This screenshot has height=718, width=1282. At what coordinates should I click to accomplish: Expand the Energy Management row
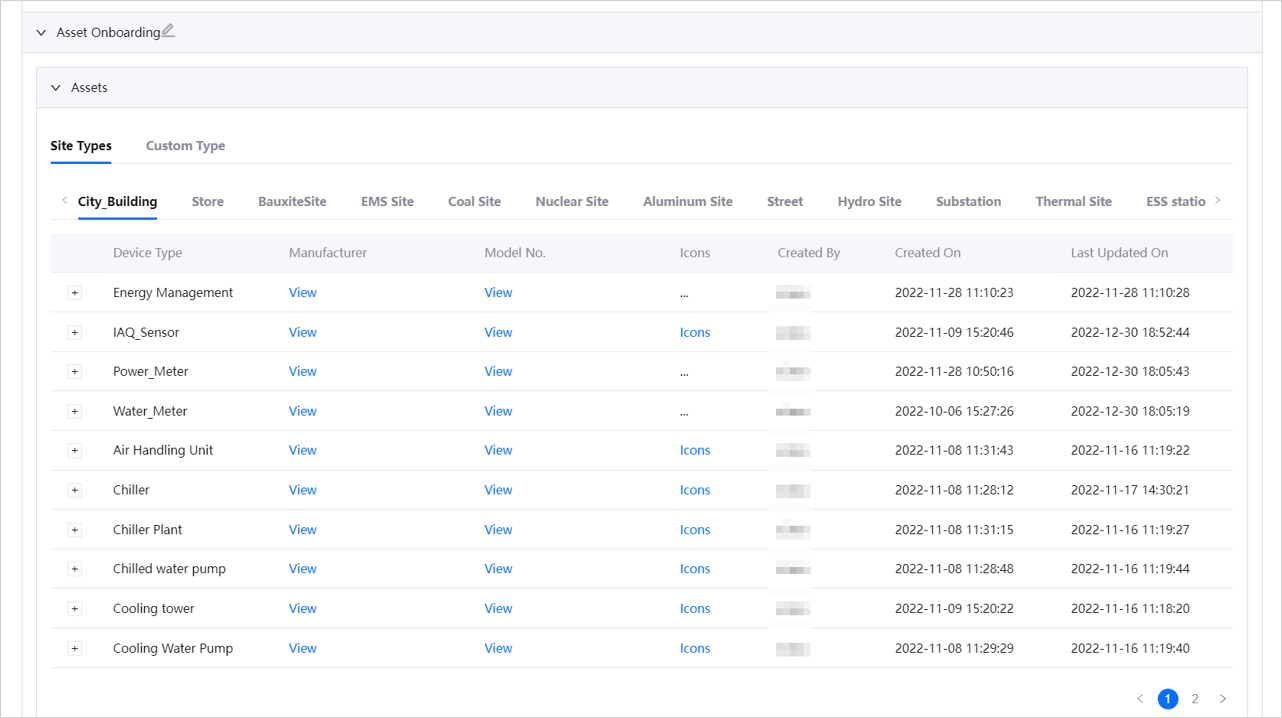(x=75, y=293)
